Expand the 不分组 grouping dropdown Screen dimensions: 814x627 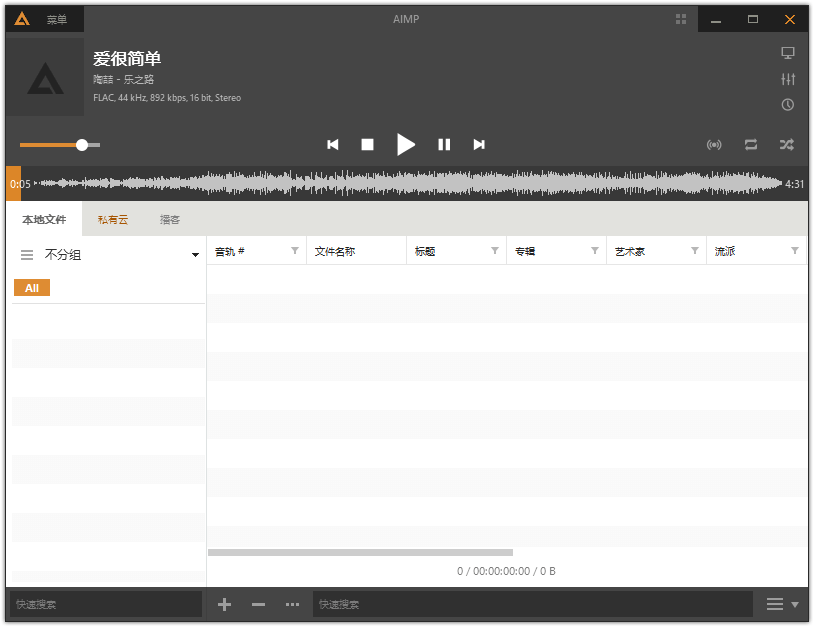tap(194, 254)
